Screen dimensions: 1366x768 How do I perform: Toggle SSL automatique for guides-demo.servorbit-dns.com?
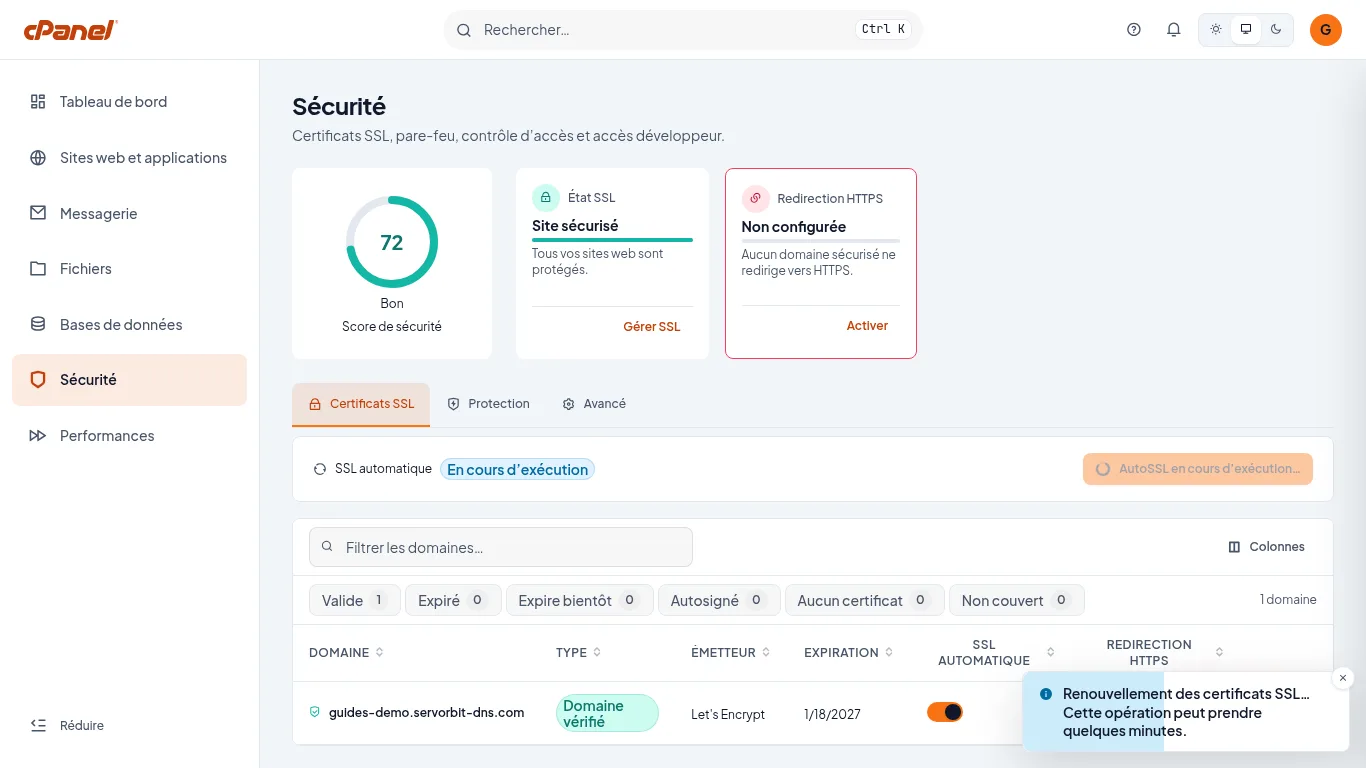[945, 712]
